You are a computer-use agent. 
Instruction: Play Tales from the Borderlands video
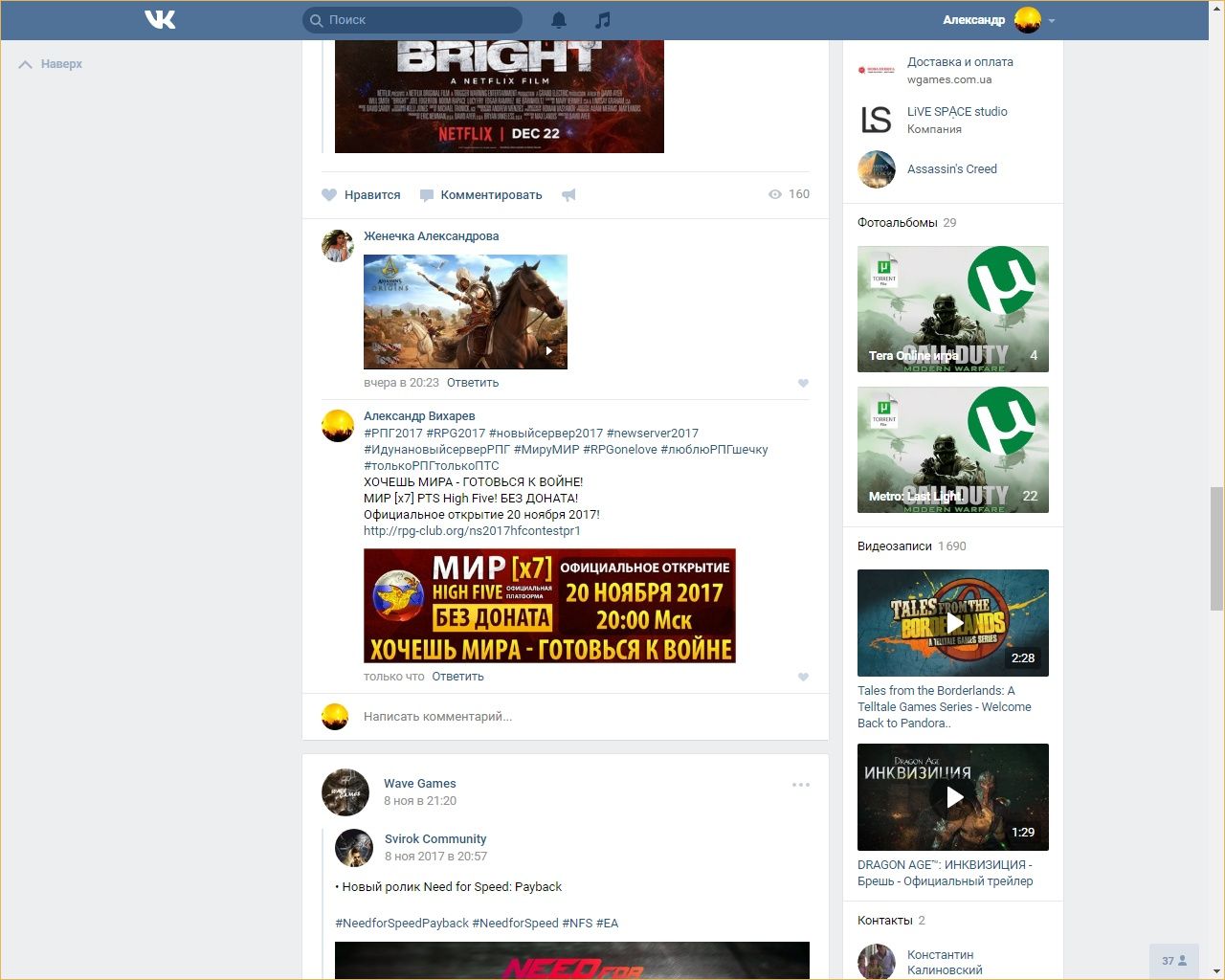point(953,623)
